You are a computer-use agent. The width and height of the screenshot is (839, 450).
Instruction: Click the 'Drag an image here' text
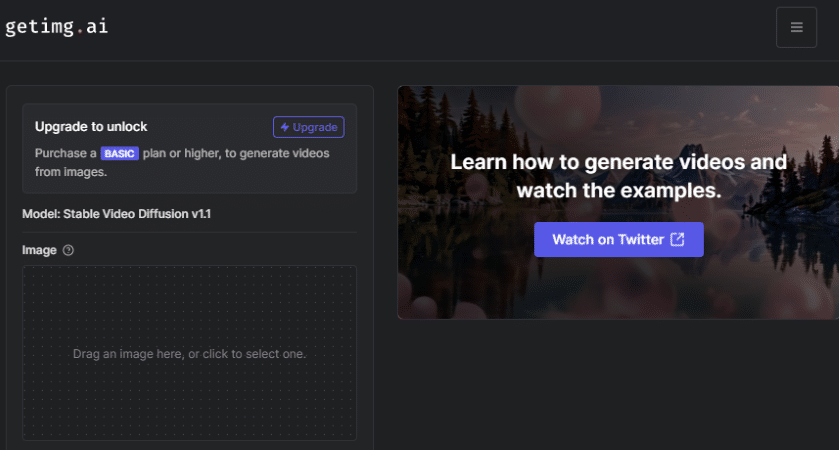(x=189, y=354)
